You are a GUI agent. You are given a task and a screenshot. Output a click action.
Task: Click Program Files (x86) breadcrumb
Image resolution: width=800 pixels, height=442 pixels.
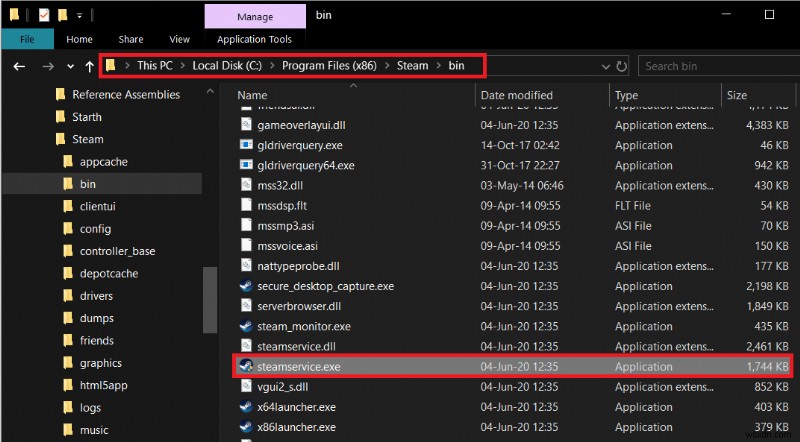(x=329, y=66)
